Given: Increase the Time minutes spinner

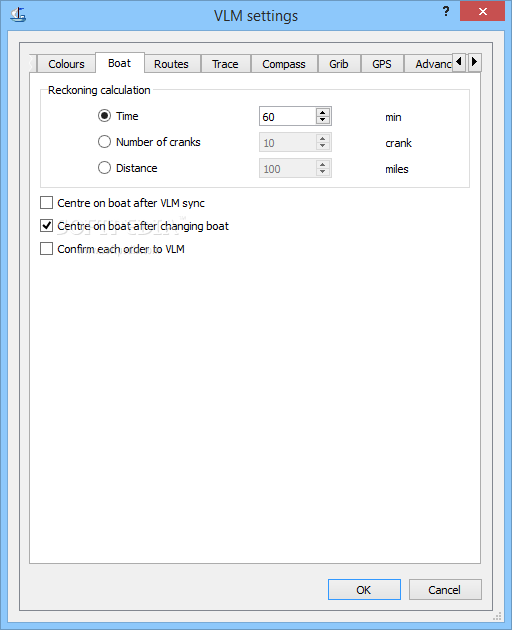Looking at the screenshot, I should (x=323, y=112).
